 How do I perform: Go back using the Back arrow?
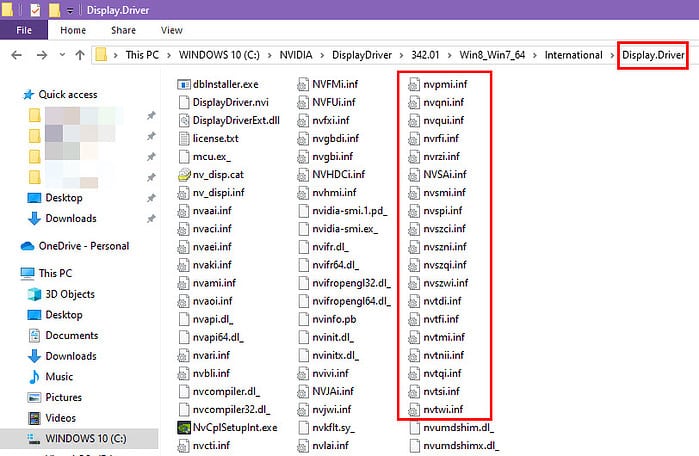pos(14,55)
